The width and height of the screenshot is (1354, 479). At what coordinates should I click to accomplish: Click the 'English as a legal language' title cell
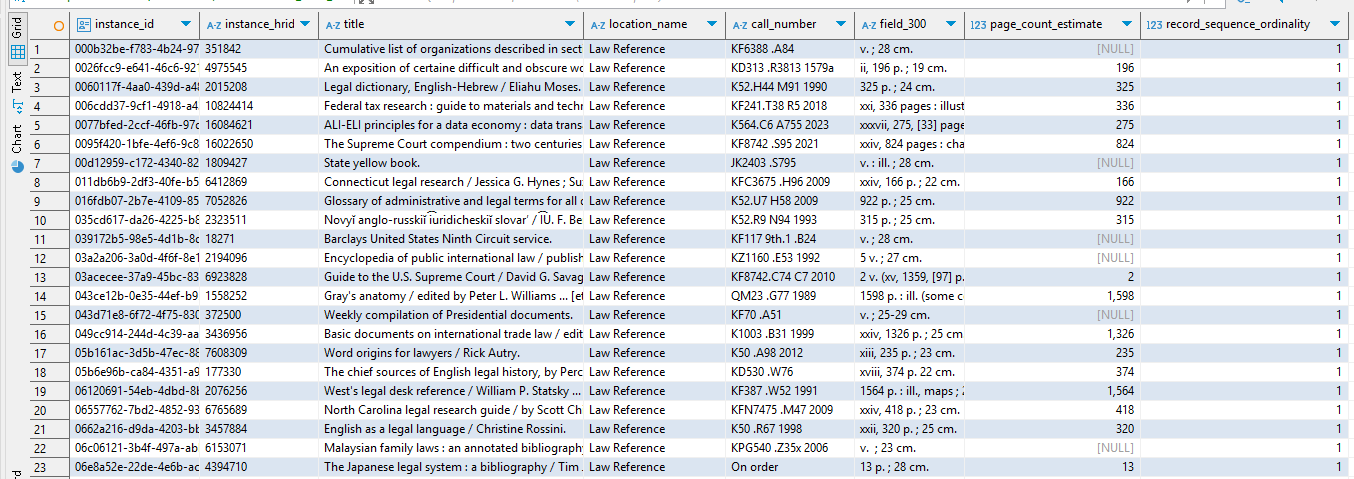[451, 429]
